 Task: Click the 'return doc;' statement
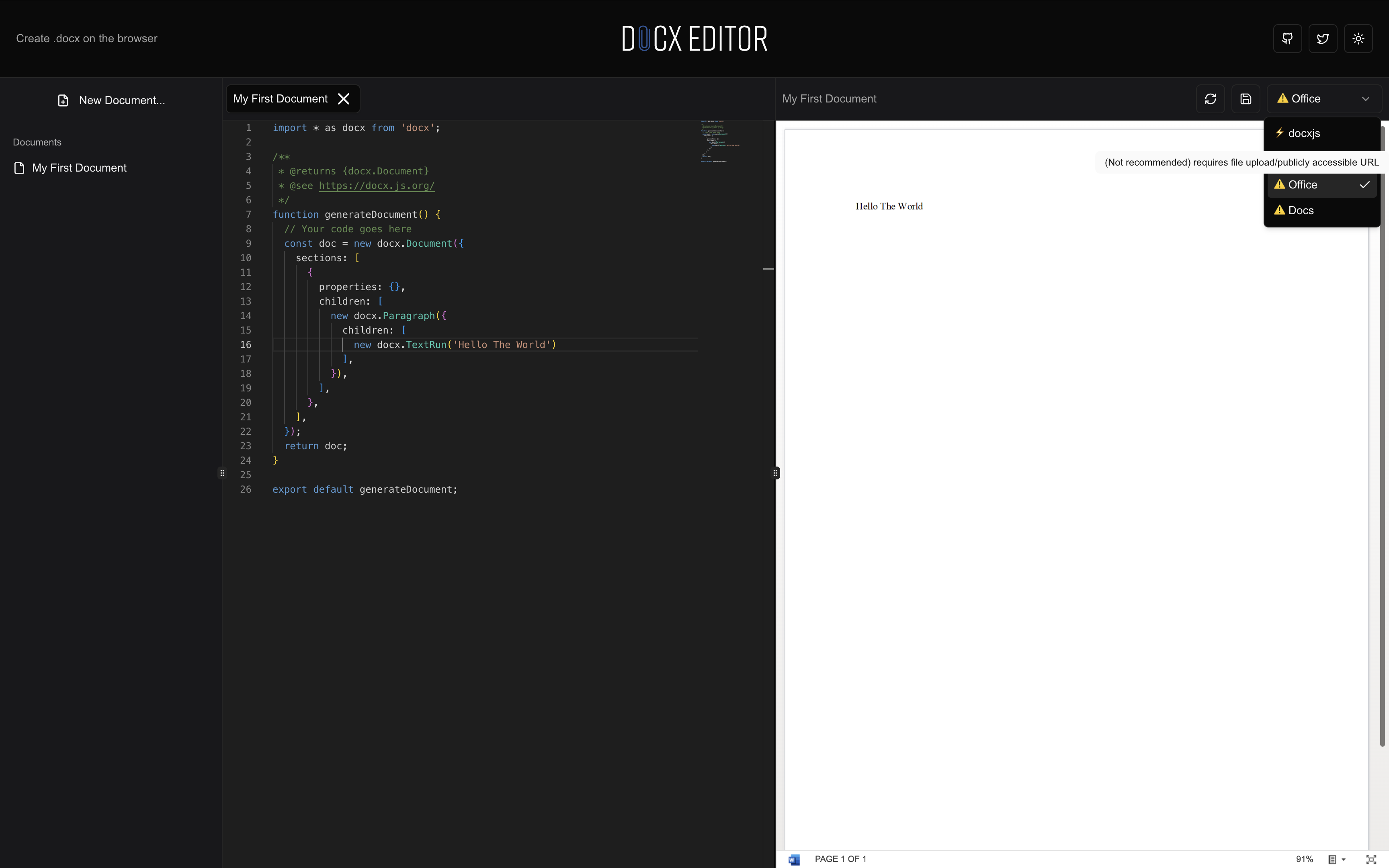pos(315,446)
